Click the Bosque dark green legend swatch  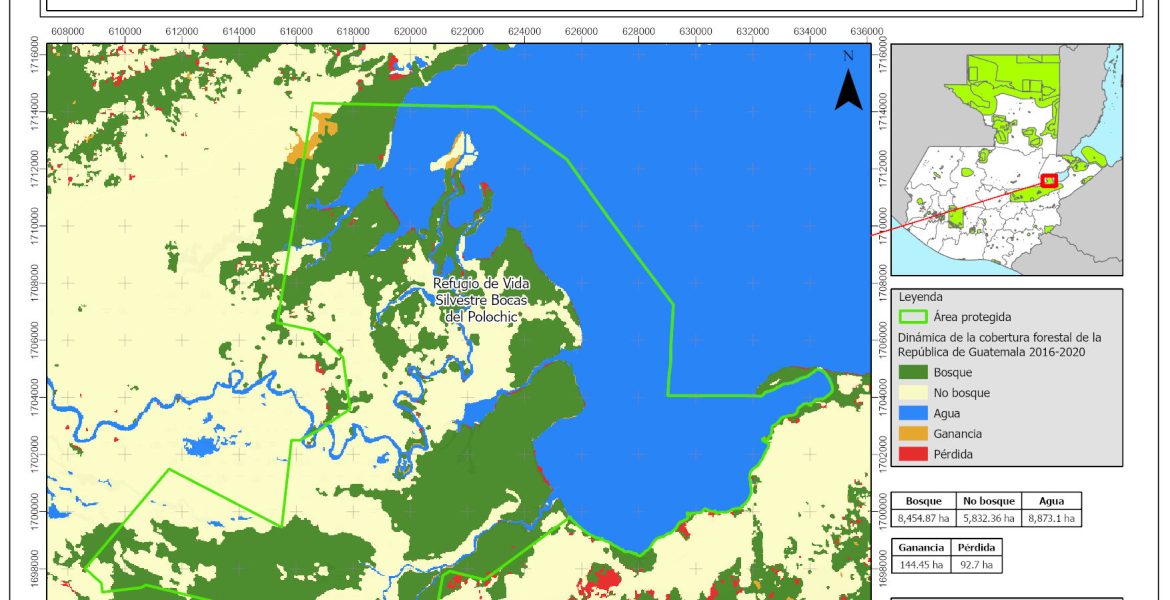pos(913,373)
